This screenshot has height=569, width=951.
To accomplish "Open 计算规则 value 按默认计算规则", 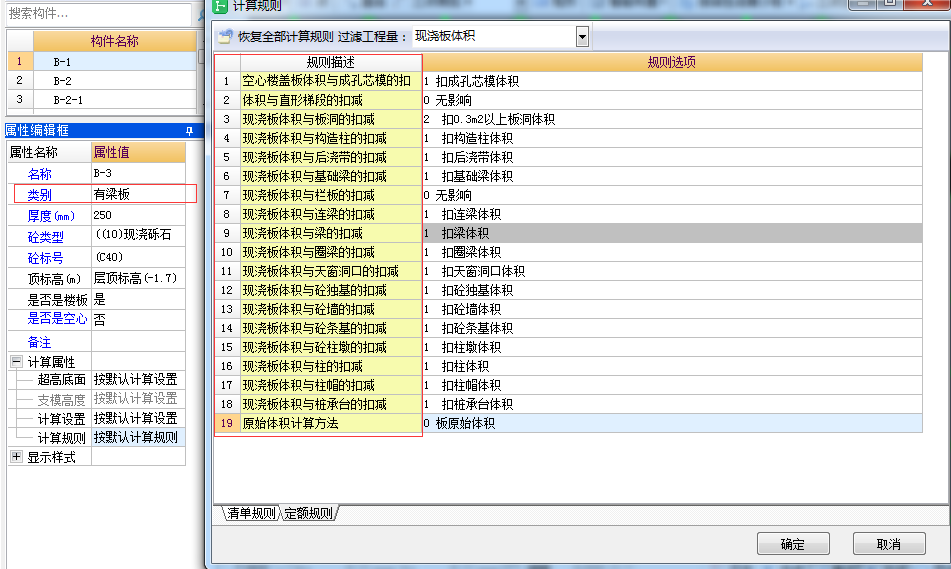I will (138, 438).
